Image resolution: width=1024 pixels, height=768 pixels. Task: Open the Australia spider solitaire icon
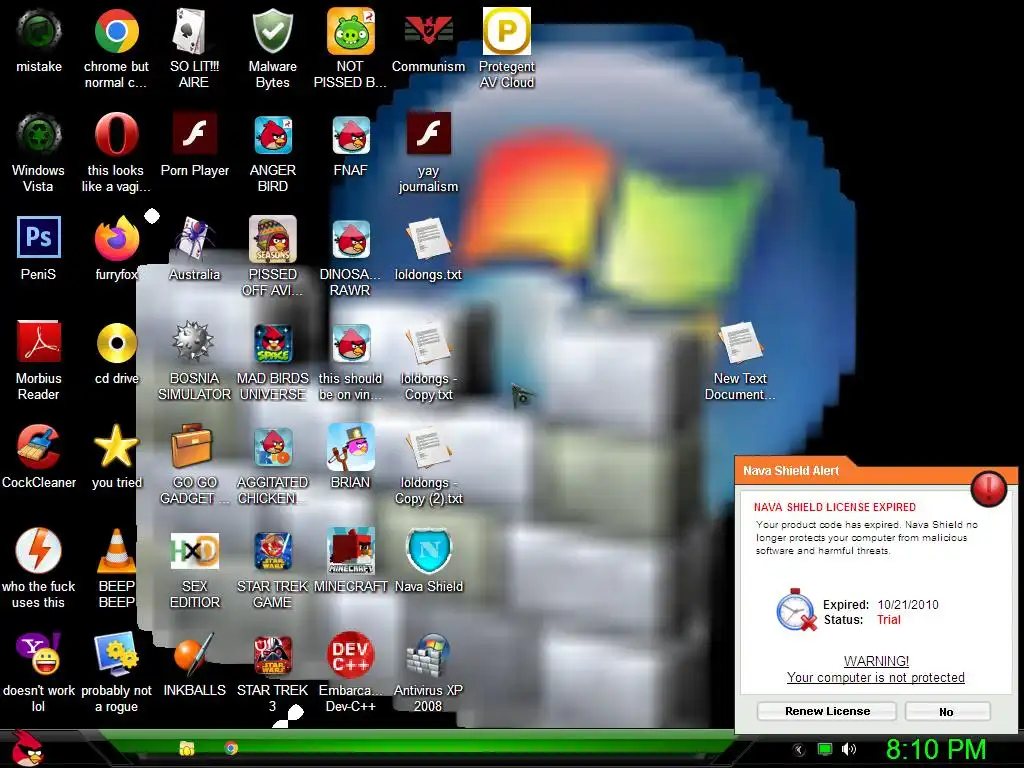pyautogui.click(x=194, y=239)
